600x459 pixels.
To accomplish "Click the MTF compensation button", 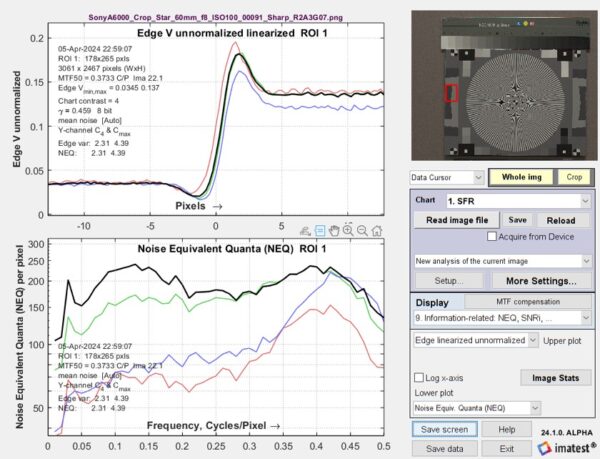I will [x=528, y=302].
